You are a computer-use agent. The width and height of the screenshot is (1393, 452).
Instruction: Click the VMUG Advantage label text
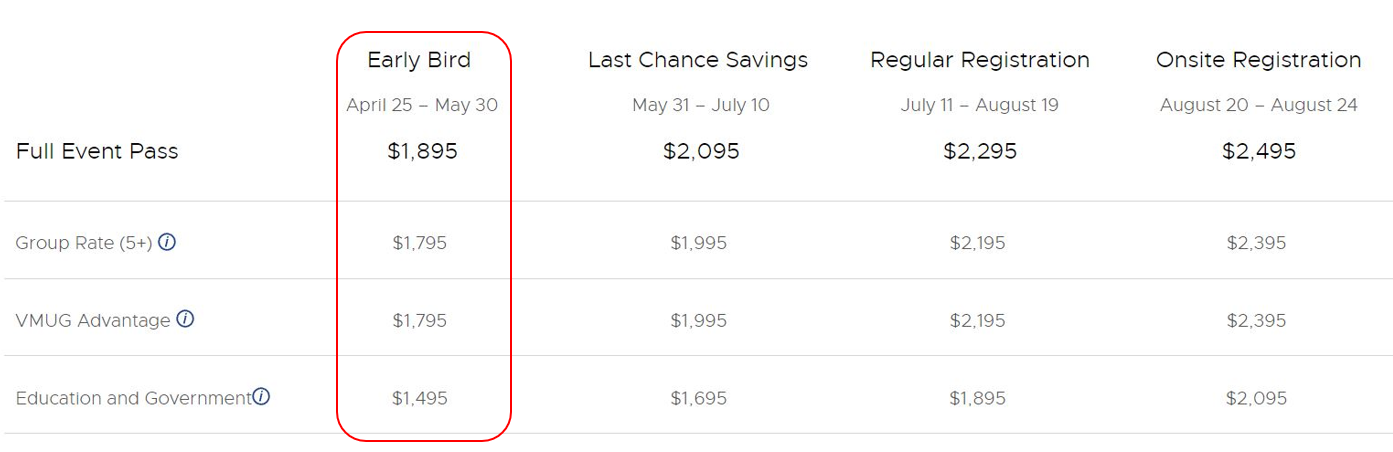point(93,321)
